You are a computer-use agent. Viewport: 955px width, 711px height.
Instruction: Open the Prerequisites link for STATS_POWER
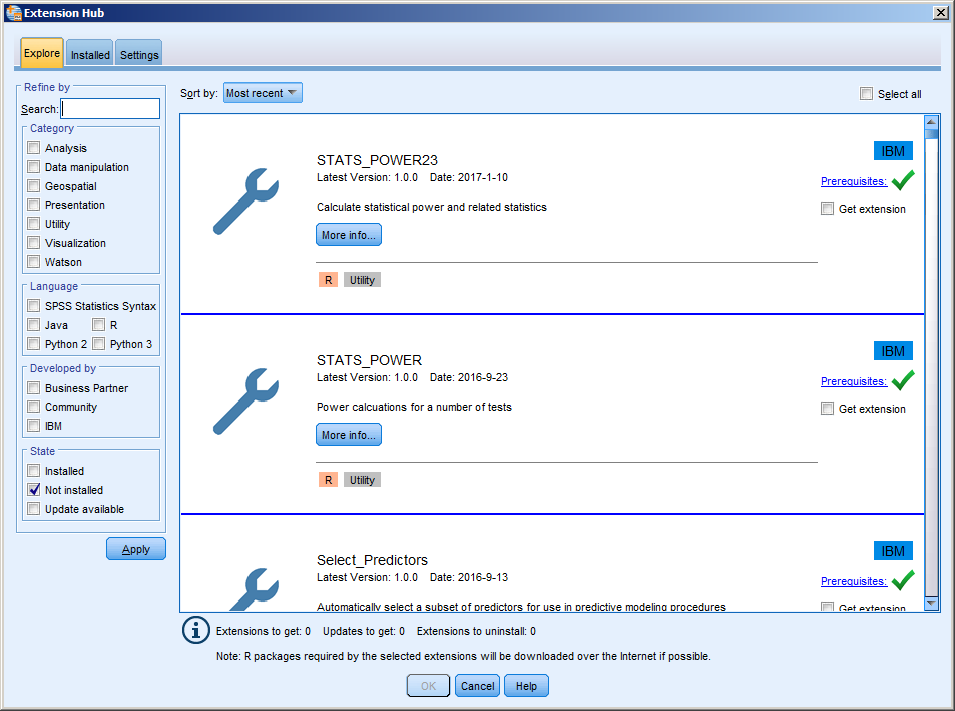click(x=853, y=381)
